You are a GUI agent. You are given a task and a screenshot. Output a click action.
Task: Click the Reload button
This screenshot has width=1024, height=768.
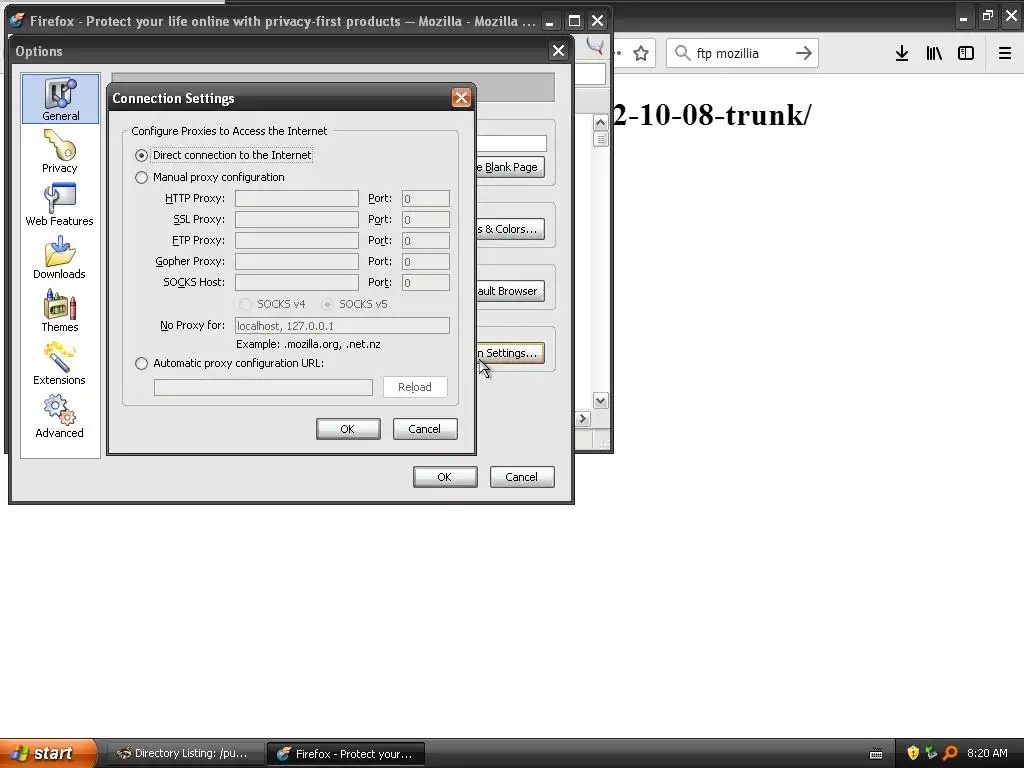coord(415,387)
